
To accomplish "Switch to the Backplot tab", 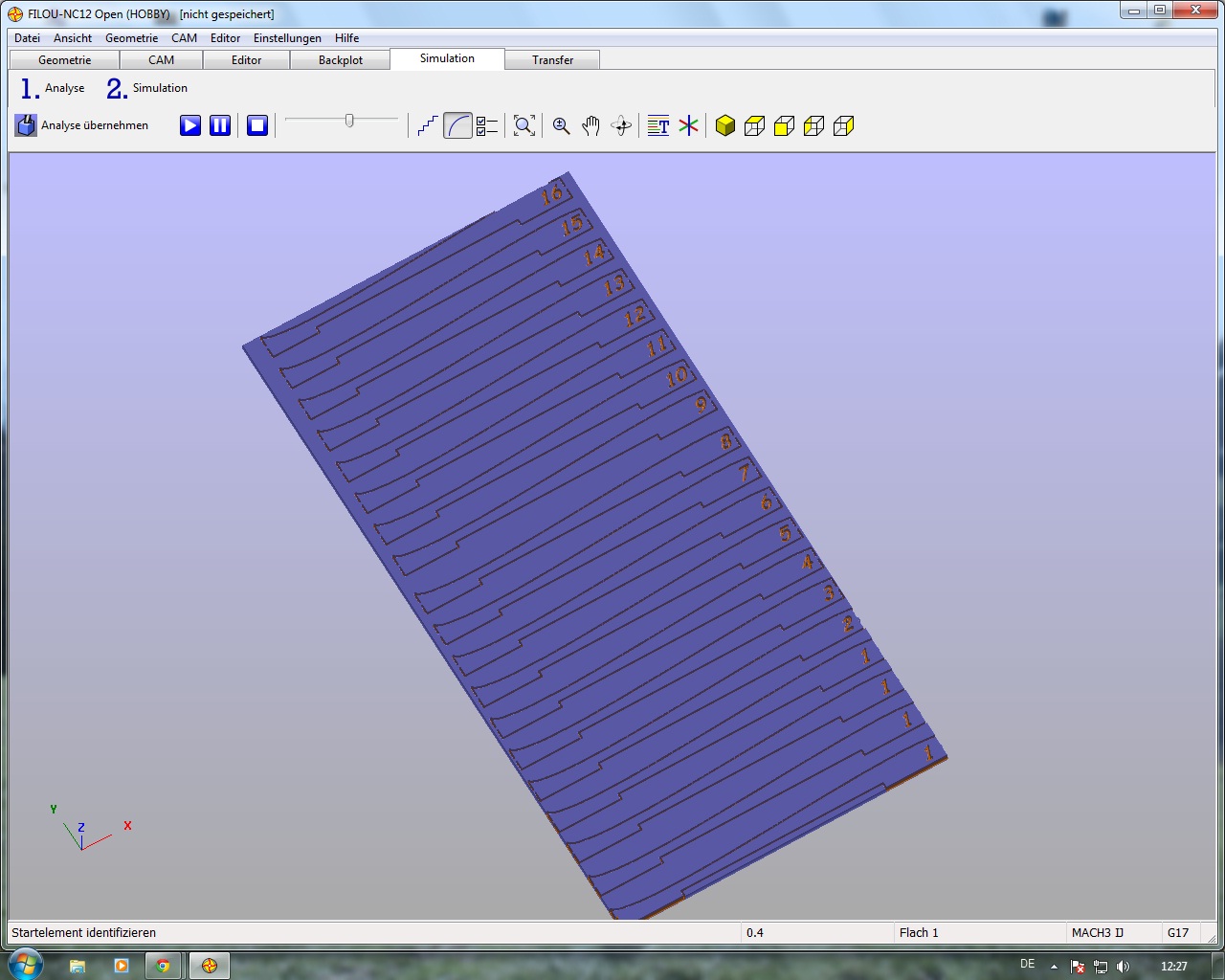I will pos(341,60).
